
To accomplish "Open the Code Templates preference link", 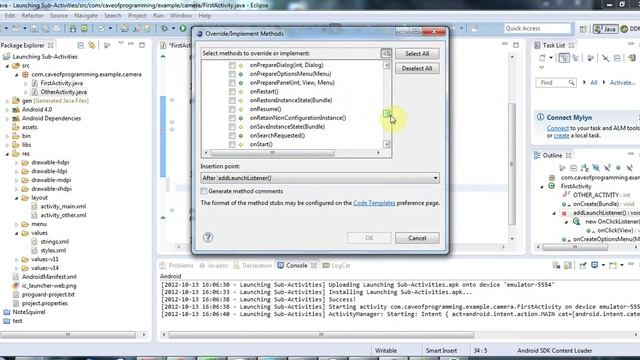I will click(x=374, y=203).
